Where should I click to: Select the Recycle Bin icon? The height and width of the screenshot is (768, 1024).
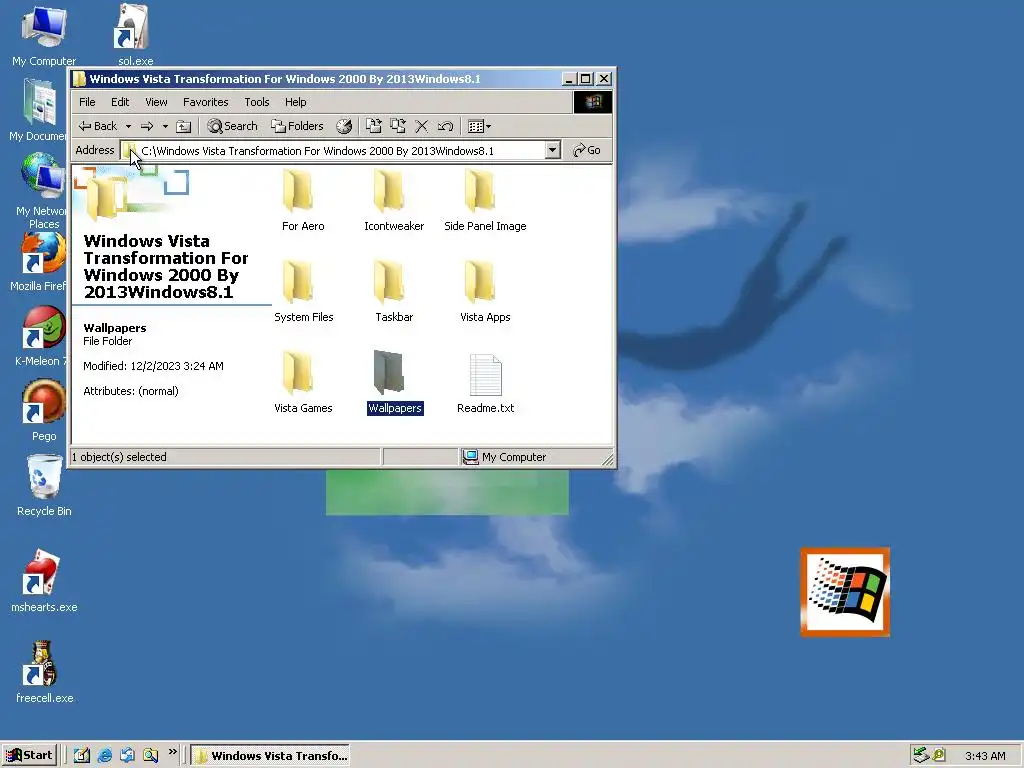(44, 485)
